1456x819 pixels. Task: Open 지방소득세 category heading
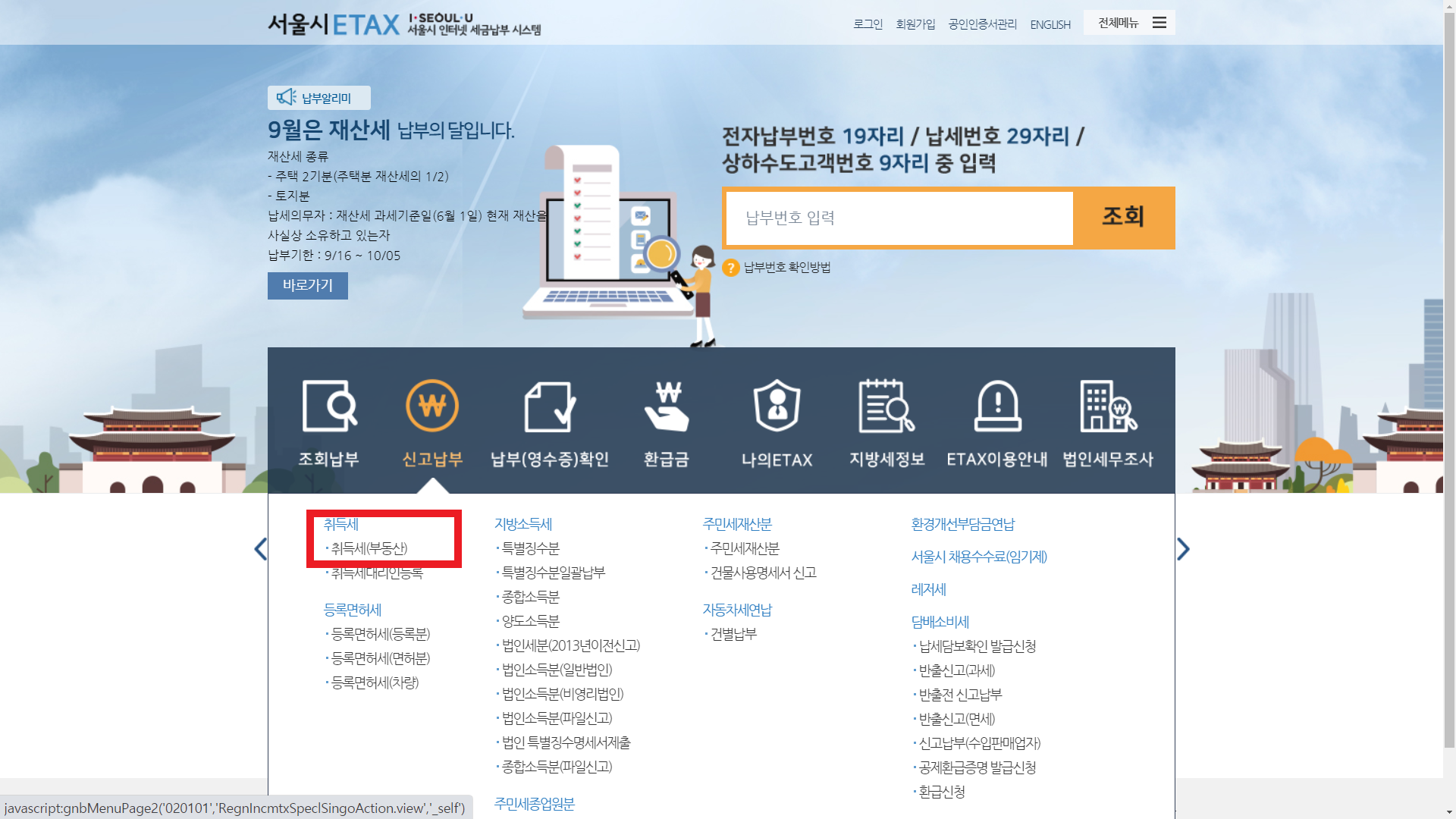pyautogui.click(x=523, y=524)
